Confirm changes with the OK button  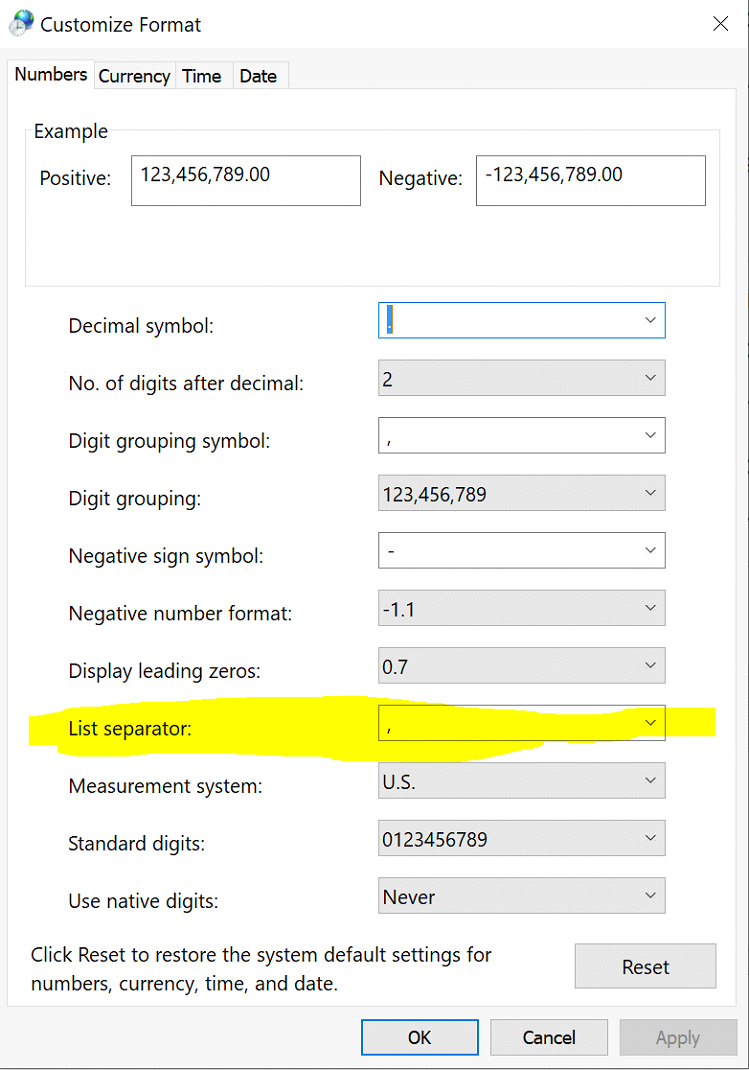pyautogui.click(x=420, y=1037)
